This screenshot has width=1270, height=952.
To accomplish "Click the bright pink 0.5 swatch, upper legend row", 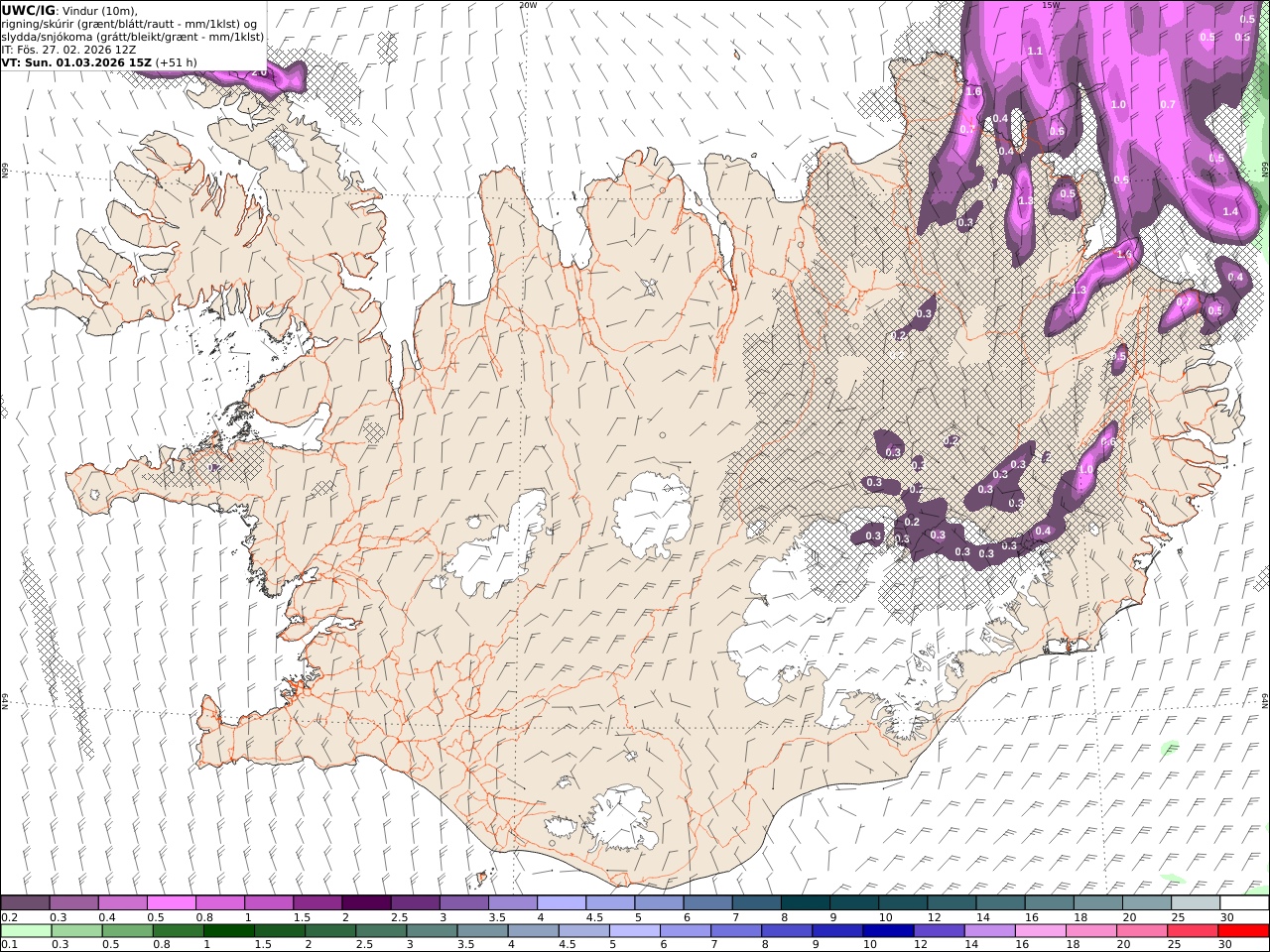I will point(171,902).
